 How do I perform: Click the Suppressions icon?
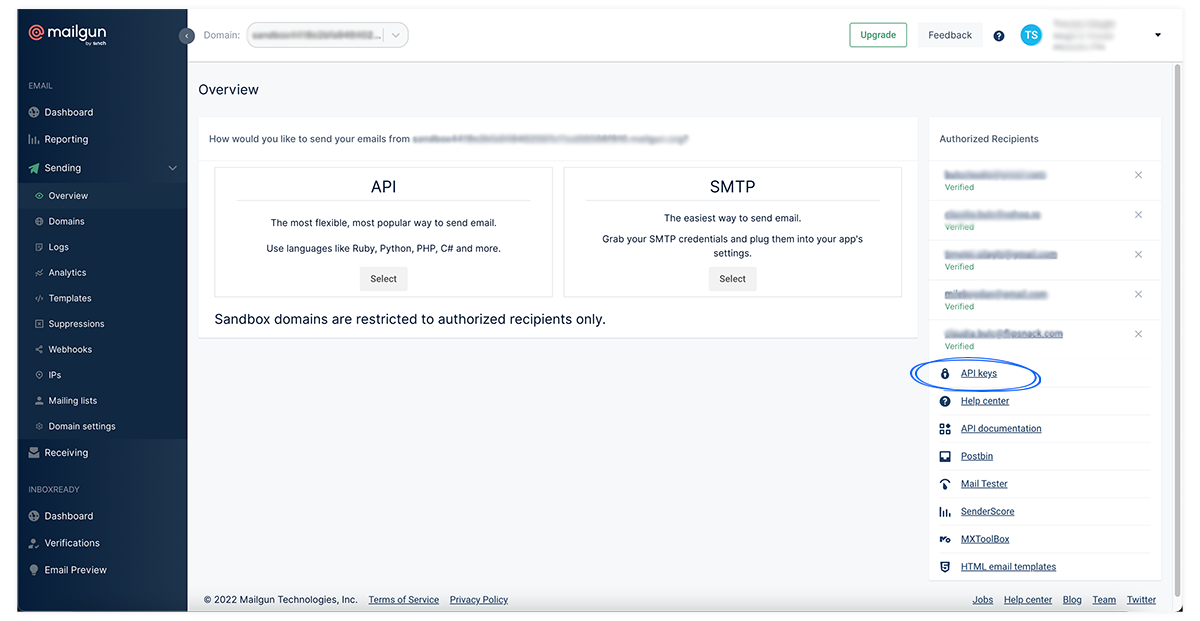(x=39, y=324)
